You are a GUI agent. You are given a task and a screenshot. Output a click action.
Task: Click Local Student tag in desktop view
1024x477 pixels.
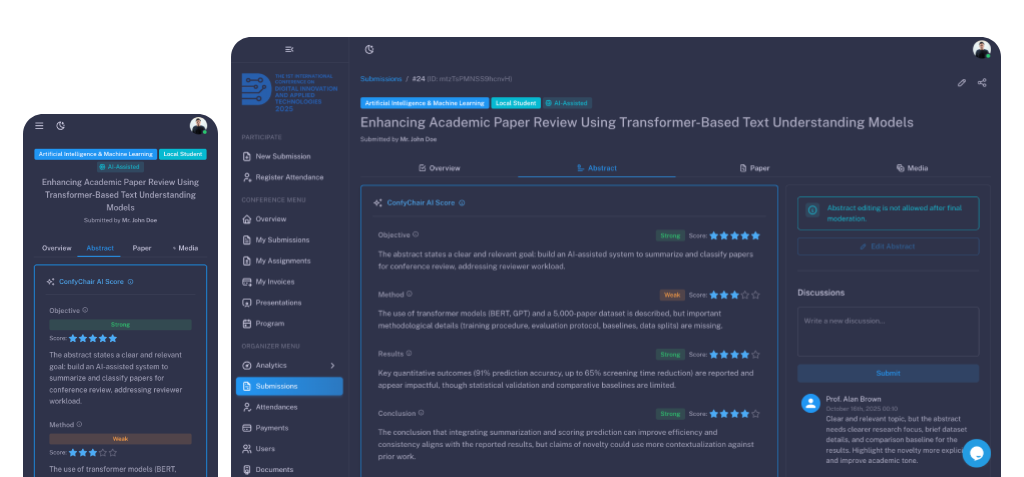click(516, 103)
